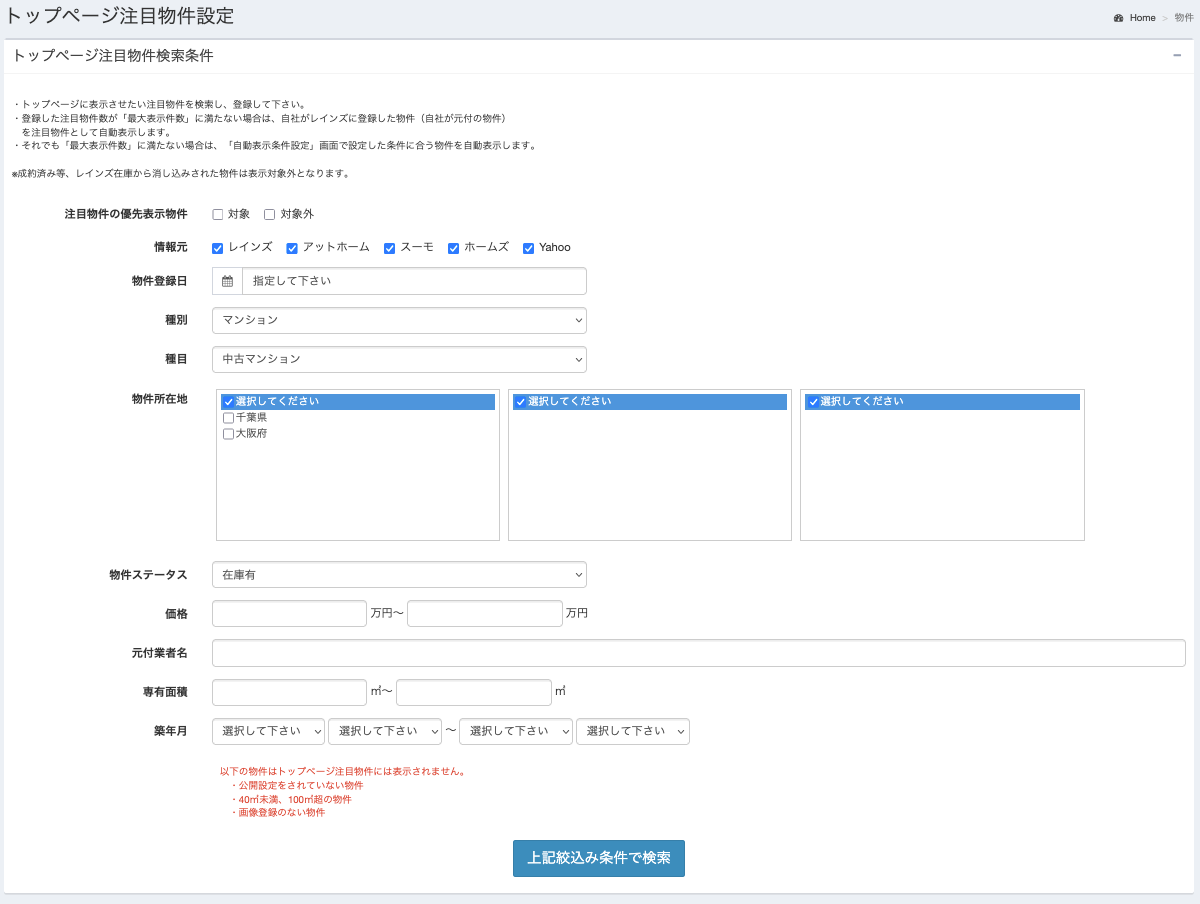Click the 注目物件の優先表示物件 label
The image size is (1200, 904).
coord(126,214)
